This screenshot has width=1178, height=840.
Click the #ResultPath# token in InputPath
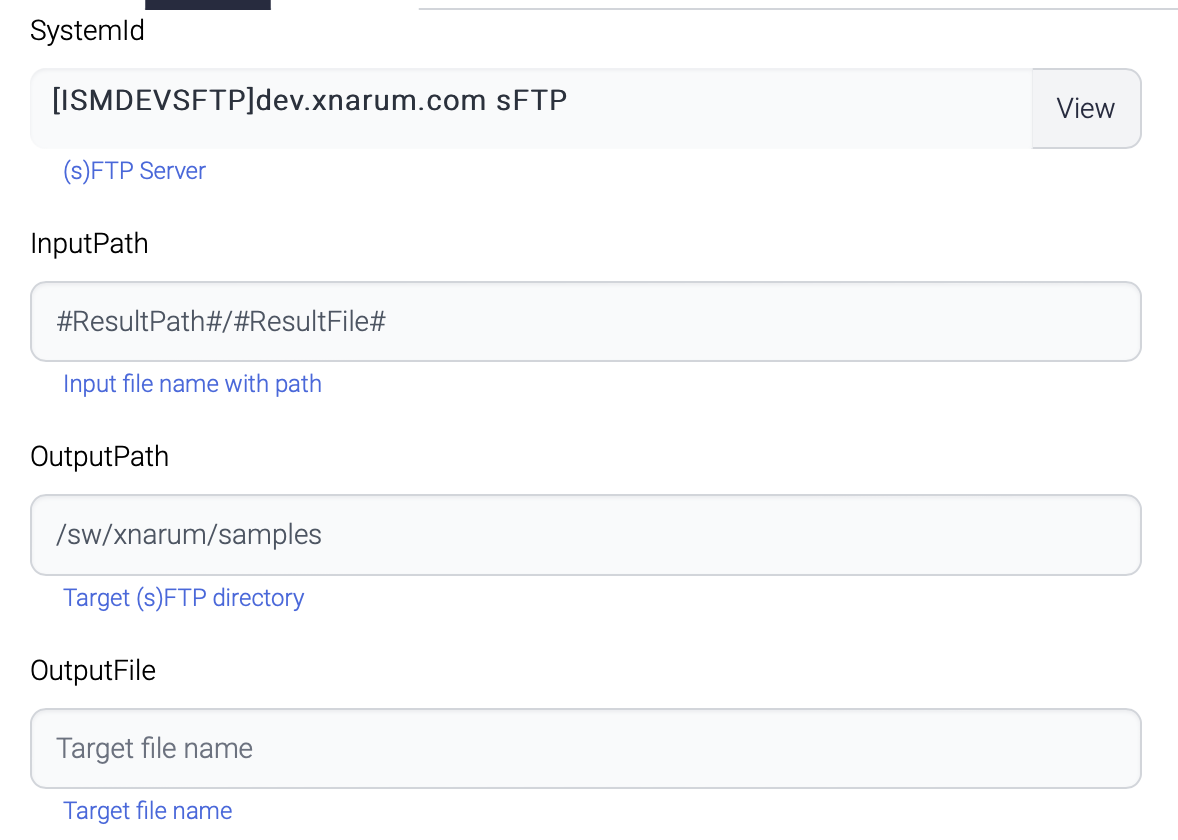click(x=141, y=322)
